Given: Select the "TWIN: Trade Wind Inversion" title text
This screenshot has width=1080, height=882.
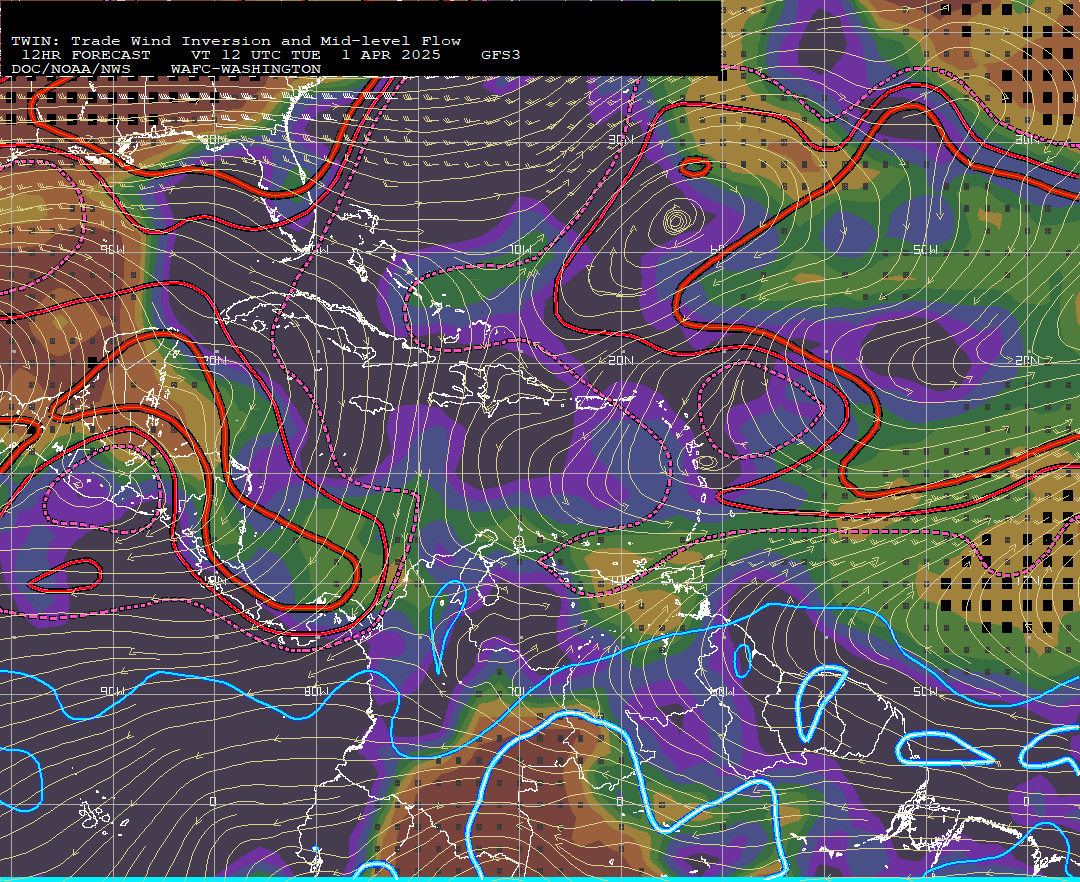Looking at the screenshot, I should pyautogui.click(x=142, y=41).
